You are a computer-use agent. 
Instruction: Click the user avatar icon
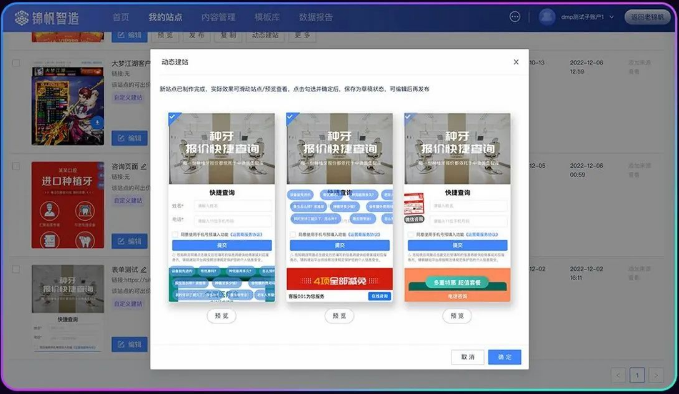point(547,17)
